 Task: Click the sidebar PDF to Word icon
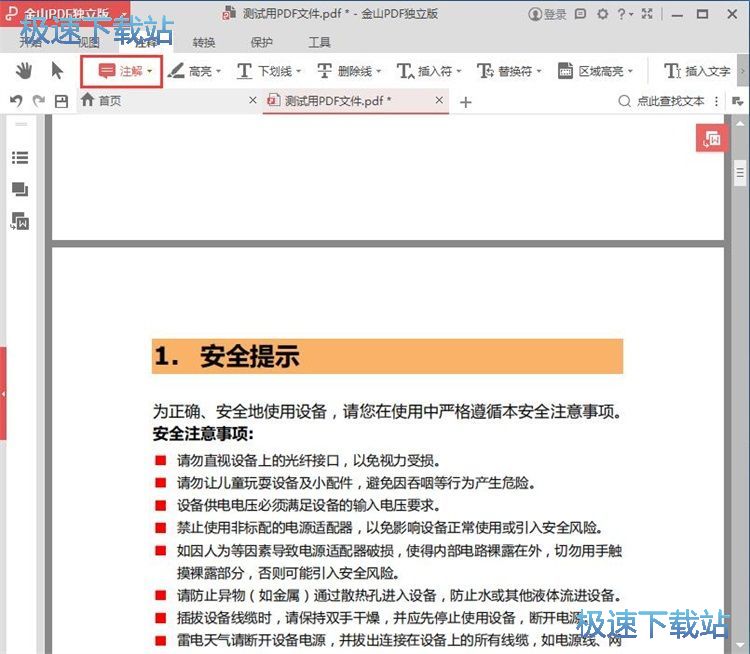click(20, 222)
